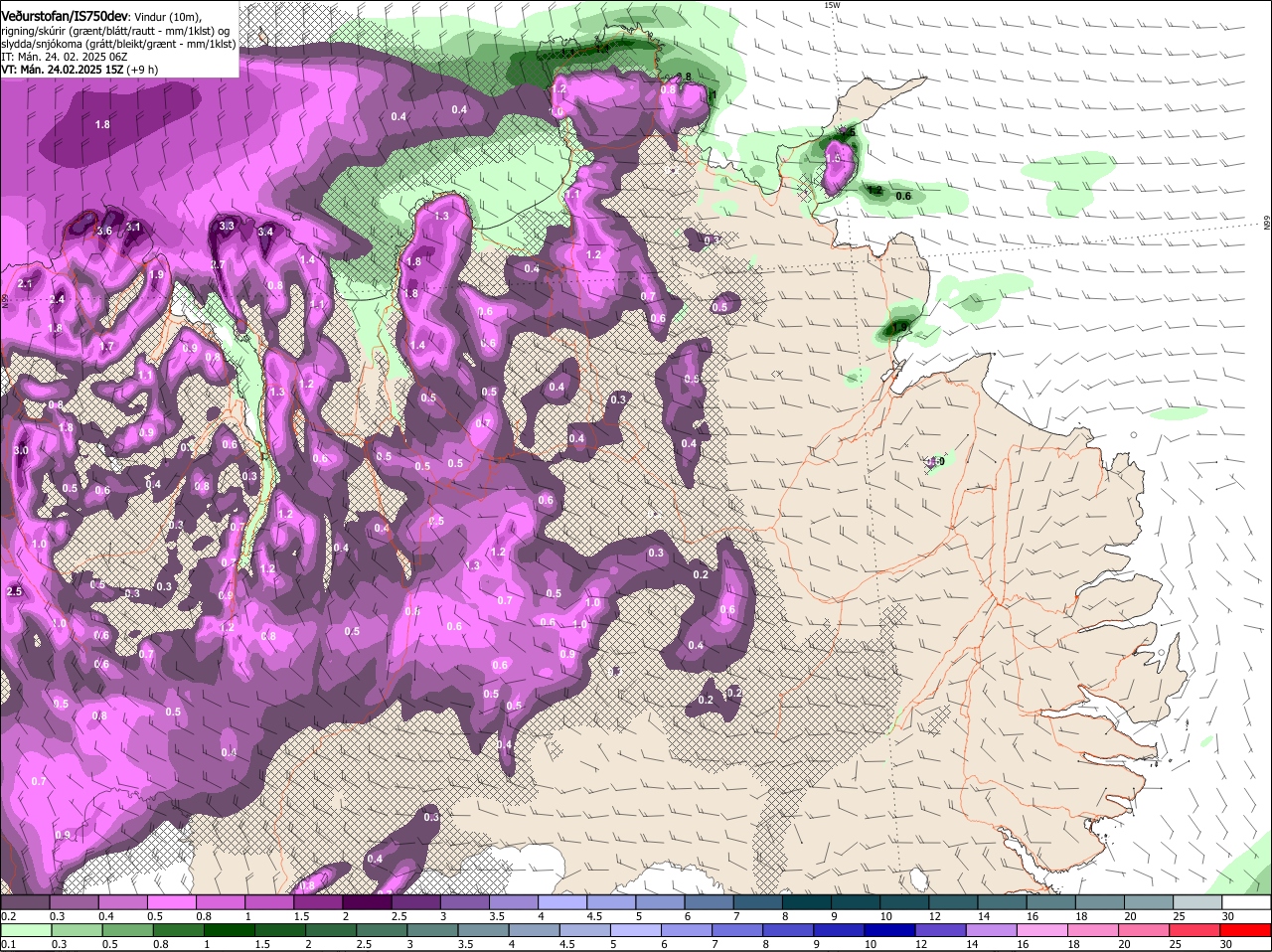
Task: Click the 1.9 snowfall value on the map
Action: (x=156, y=275)
